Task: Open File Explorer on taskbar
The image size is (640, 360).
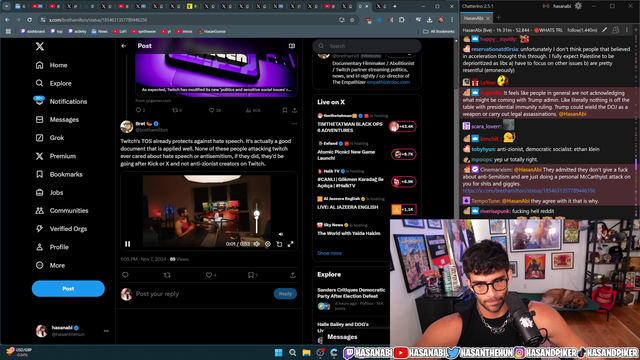Action: [x=306, y=353]
